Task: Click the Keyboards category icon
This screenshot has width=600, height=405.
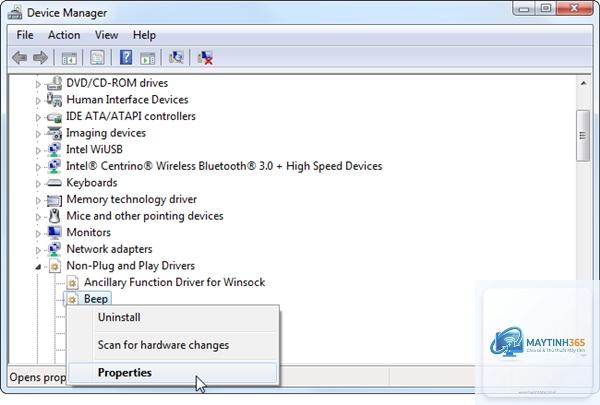Action: tap(54, 183)
